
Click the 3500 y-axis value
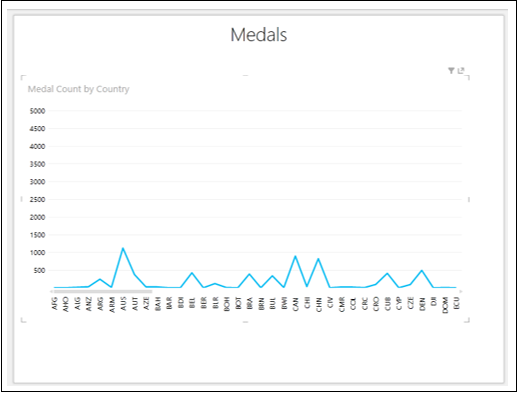point(37,164)
